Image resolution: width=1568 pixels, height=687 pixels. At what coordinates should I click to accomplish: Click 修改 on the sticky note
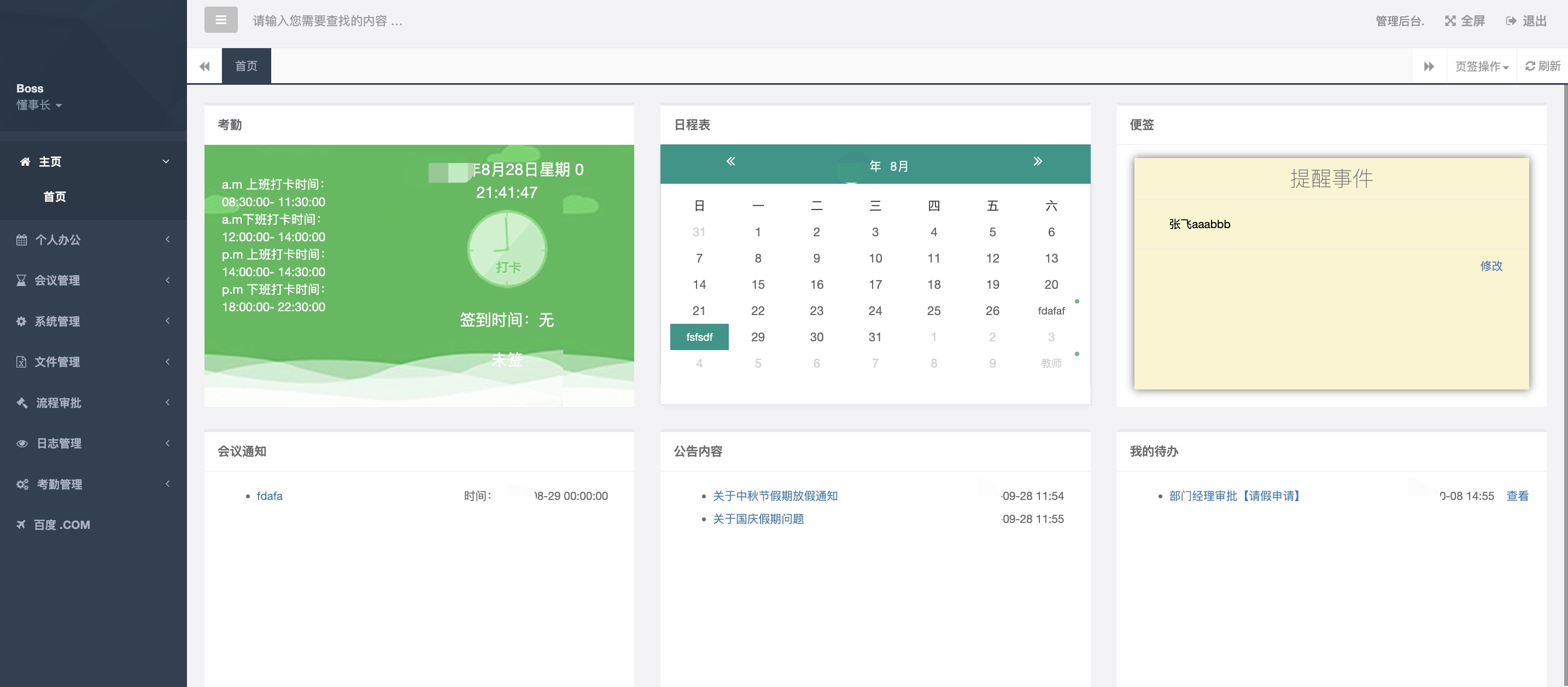click(x=1493, y=266)
